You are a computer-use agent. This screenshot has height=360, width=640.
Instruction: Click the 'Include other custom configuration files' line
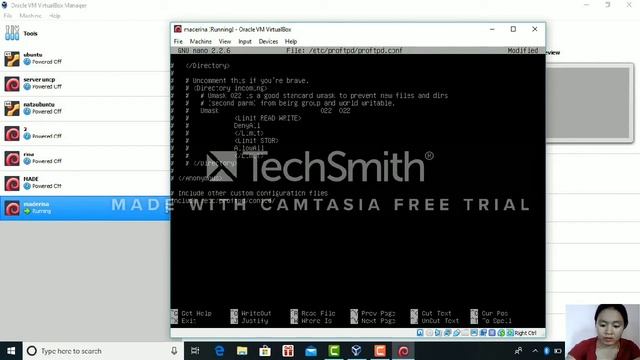coord(253,193)
